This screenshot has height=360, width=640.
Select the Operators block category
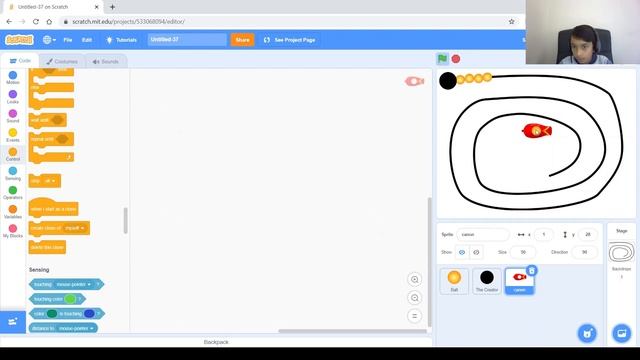tap(13, 193)
